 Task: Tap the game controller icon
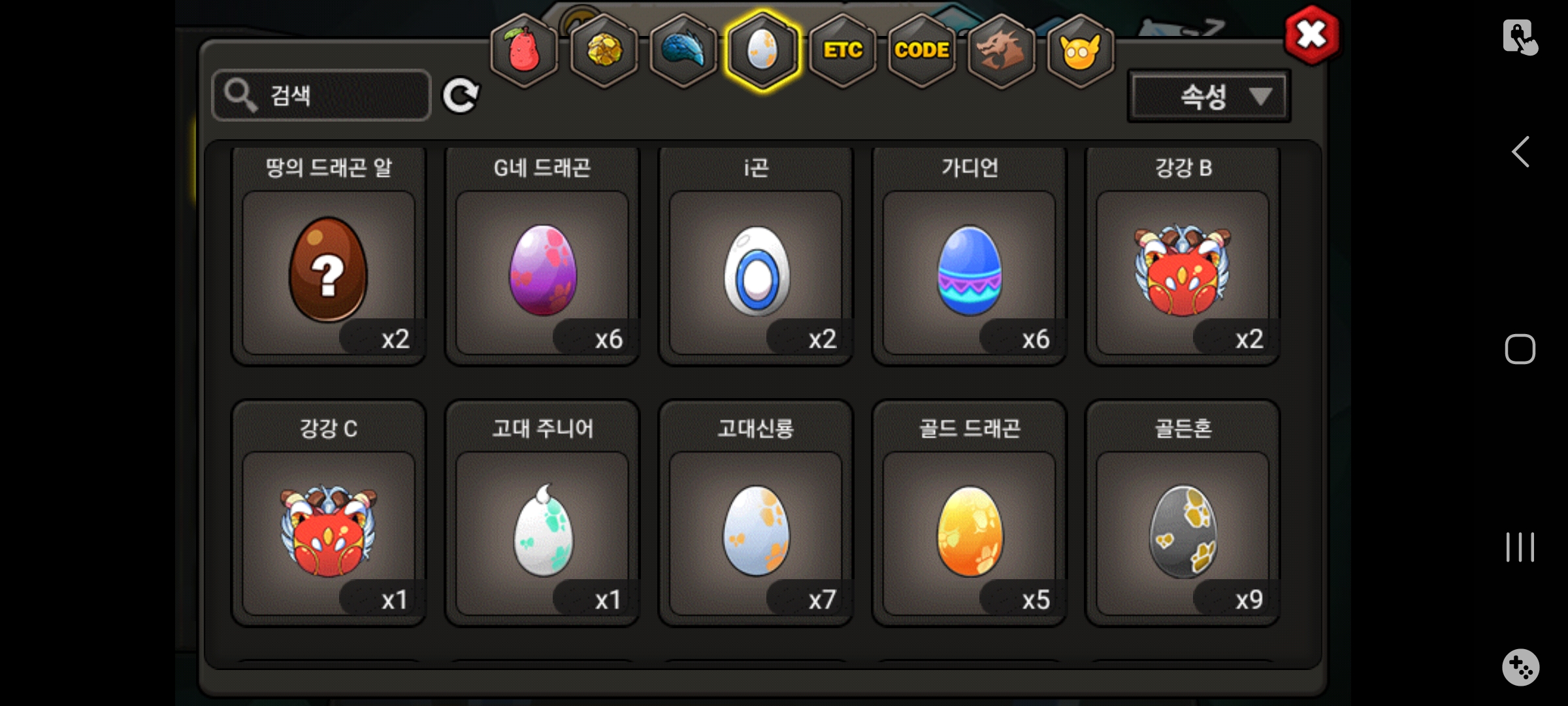point(1520,667)
